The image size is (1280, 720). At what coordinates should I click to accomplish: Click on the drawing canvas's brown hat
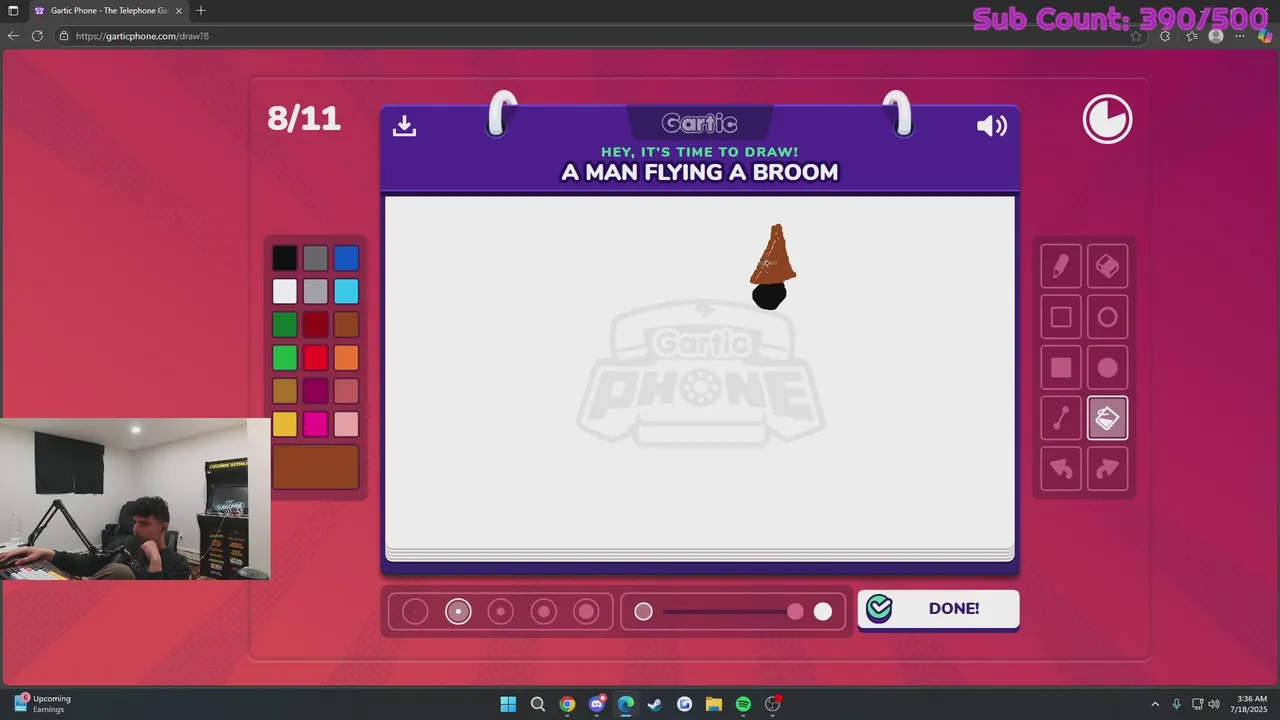pos(774,258)
